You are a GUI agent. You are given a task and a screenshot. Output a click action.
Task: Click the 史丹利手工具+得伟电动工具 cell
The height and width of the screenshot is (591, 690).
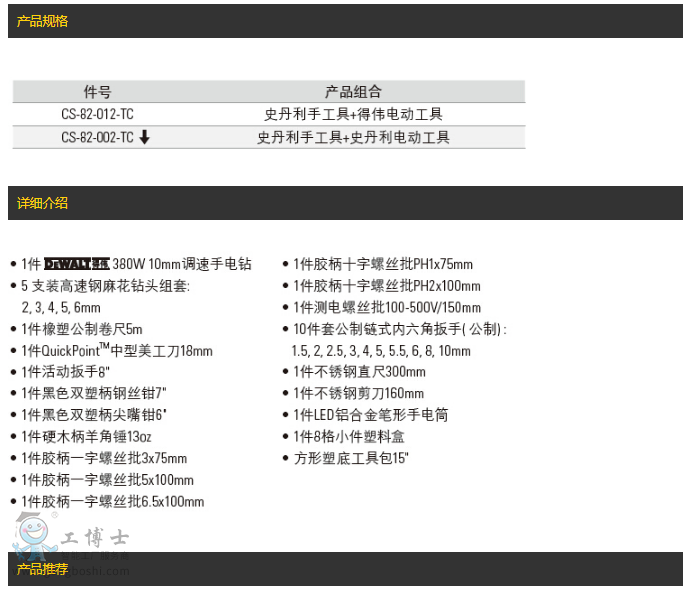click(353, 115)
